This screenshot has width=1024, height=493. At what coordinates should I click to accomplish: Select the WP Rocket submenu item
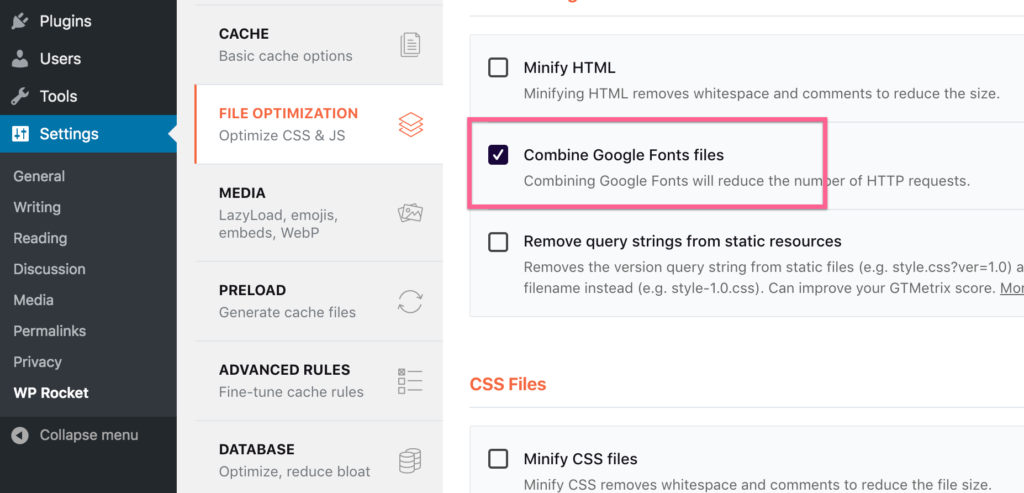[x=51, y=393]
